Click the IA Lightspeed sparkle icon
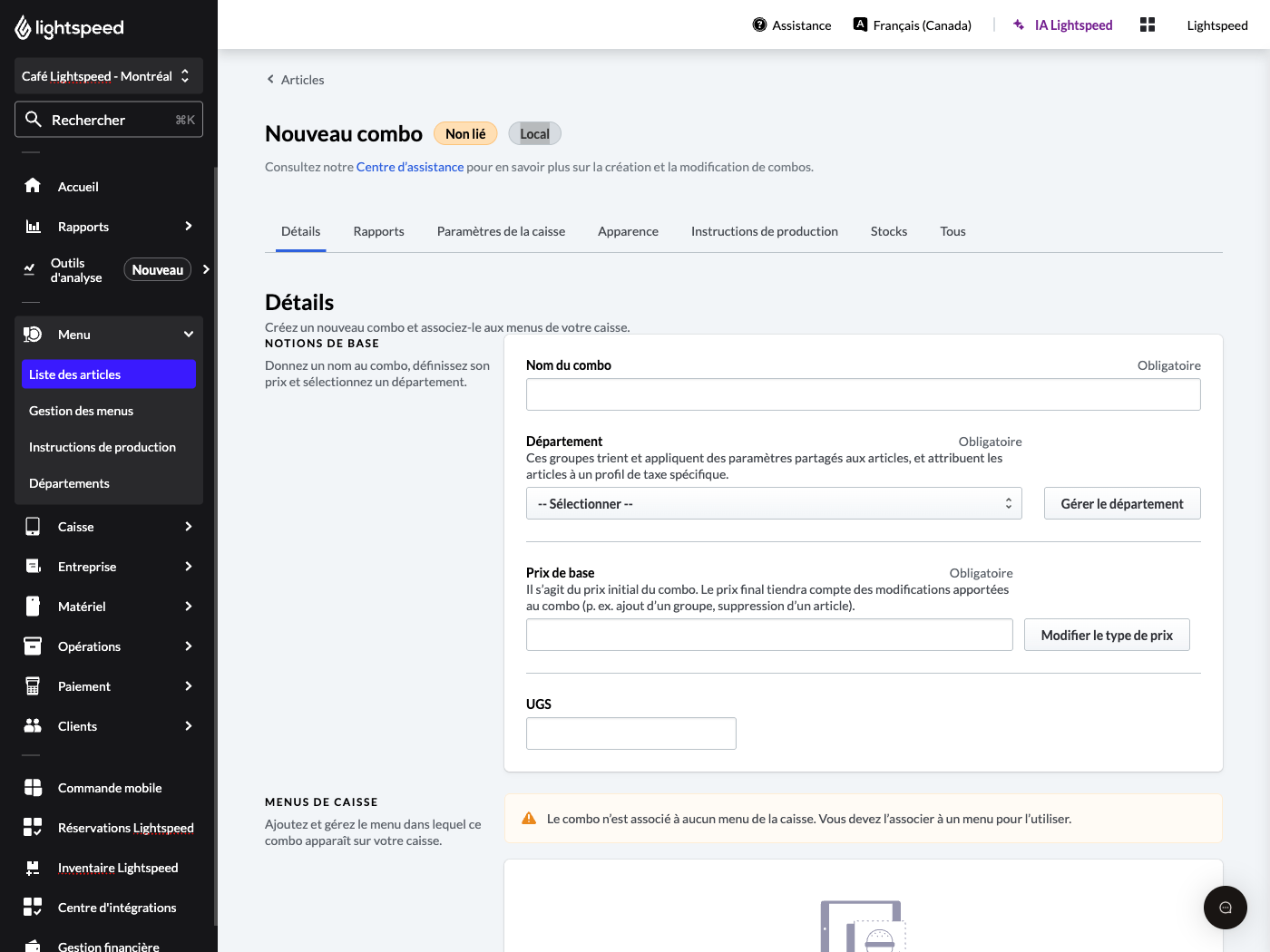 (1019, 24)
